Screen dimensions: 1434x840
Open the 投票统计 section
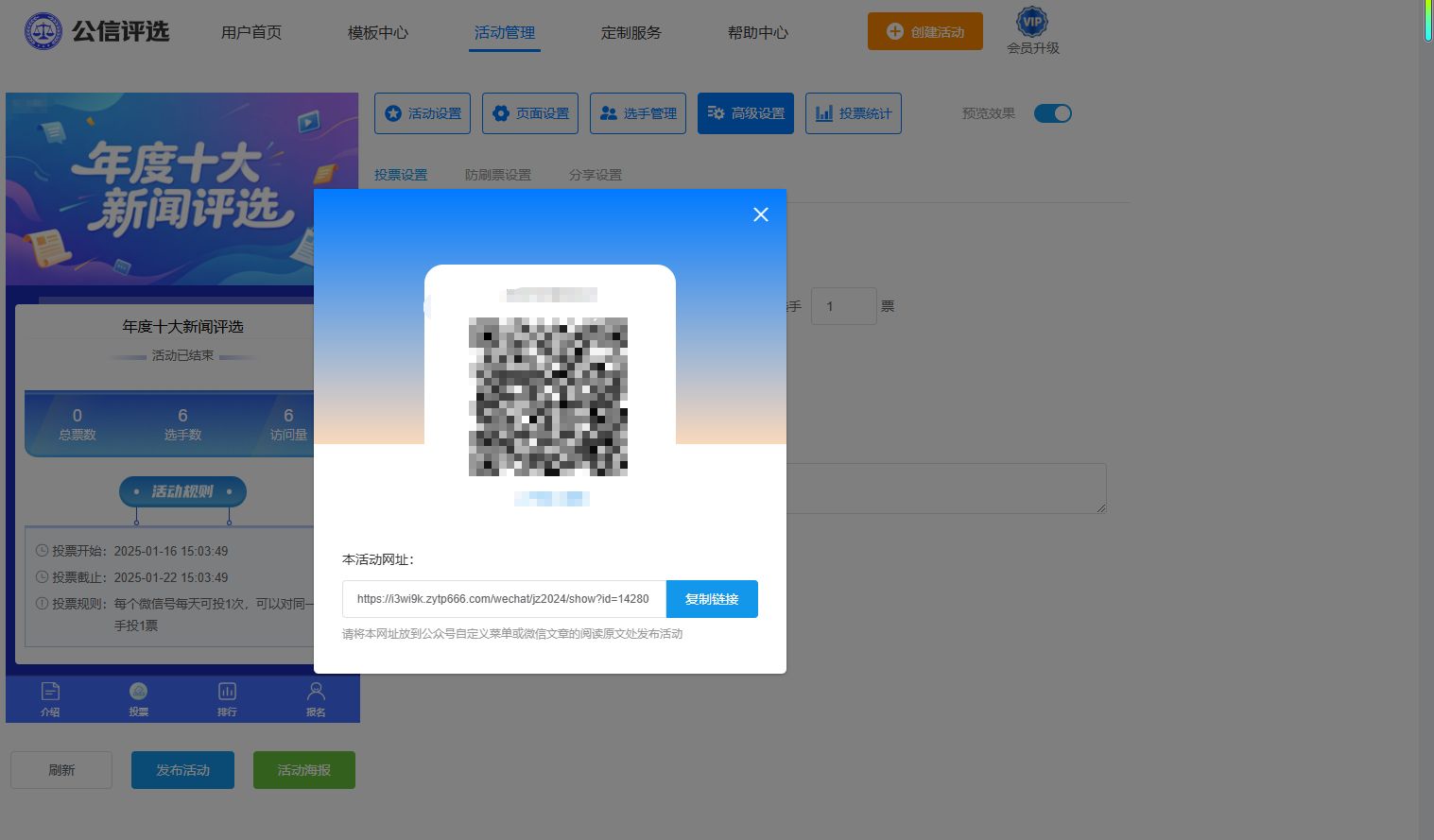click(x=854, y=113)
